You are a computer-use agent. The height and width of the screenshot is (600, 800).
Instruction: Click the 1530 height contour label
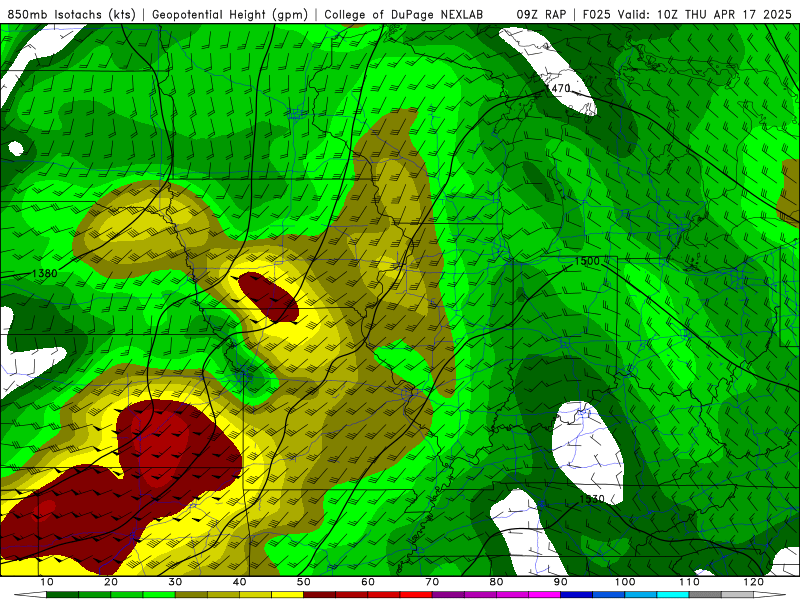(592, 499)
